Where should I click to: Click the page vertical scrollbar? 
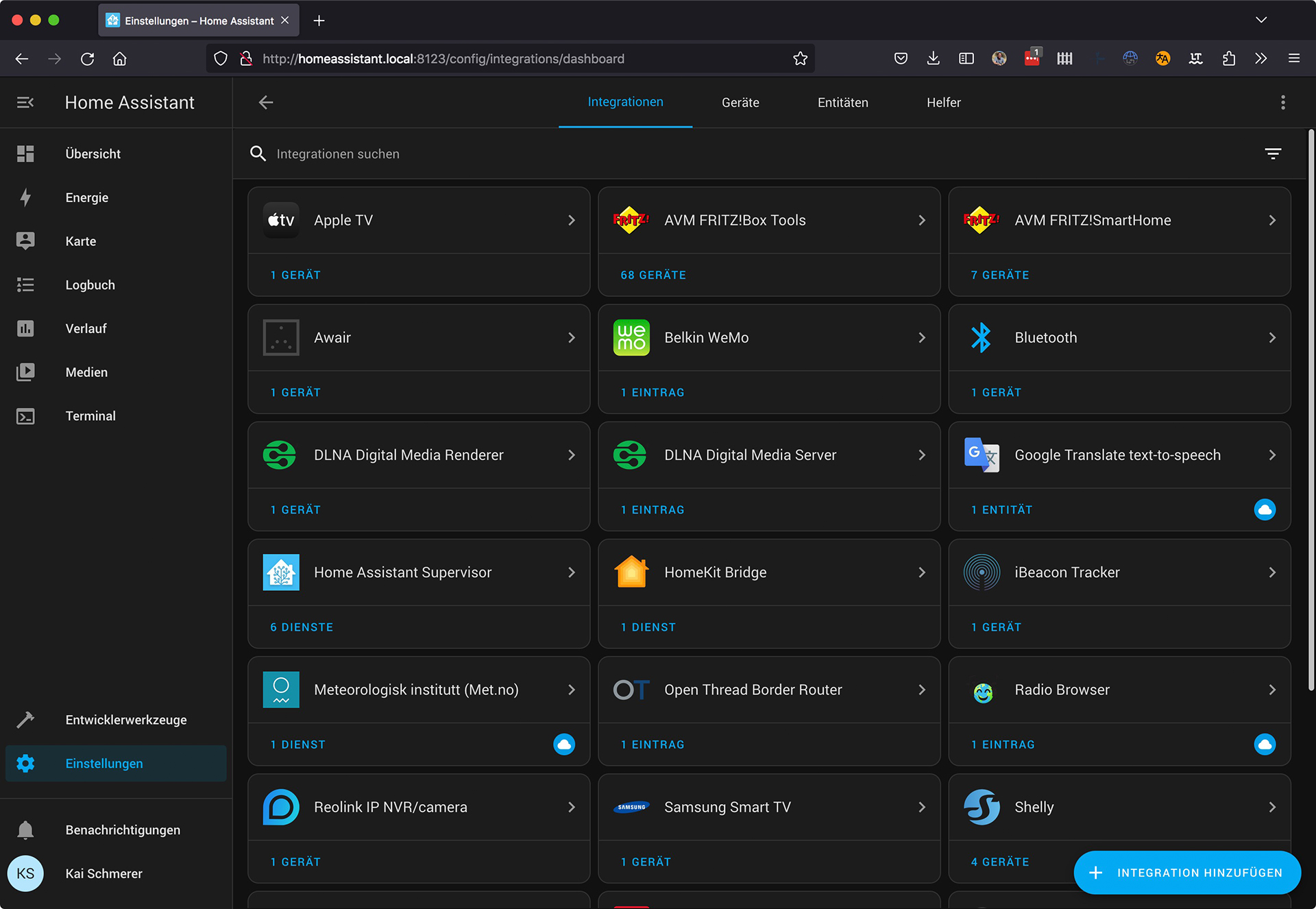(x=1310, y=411)
